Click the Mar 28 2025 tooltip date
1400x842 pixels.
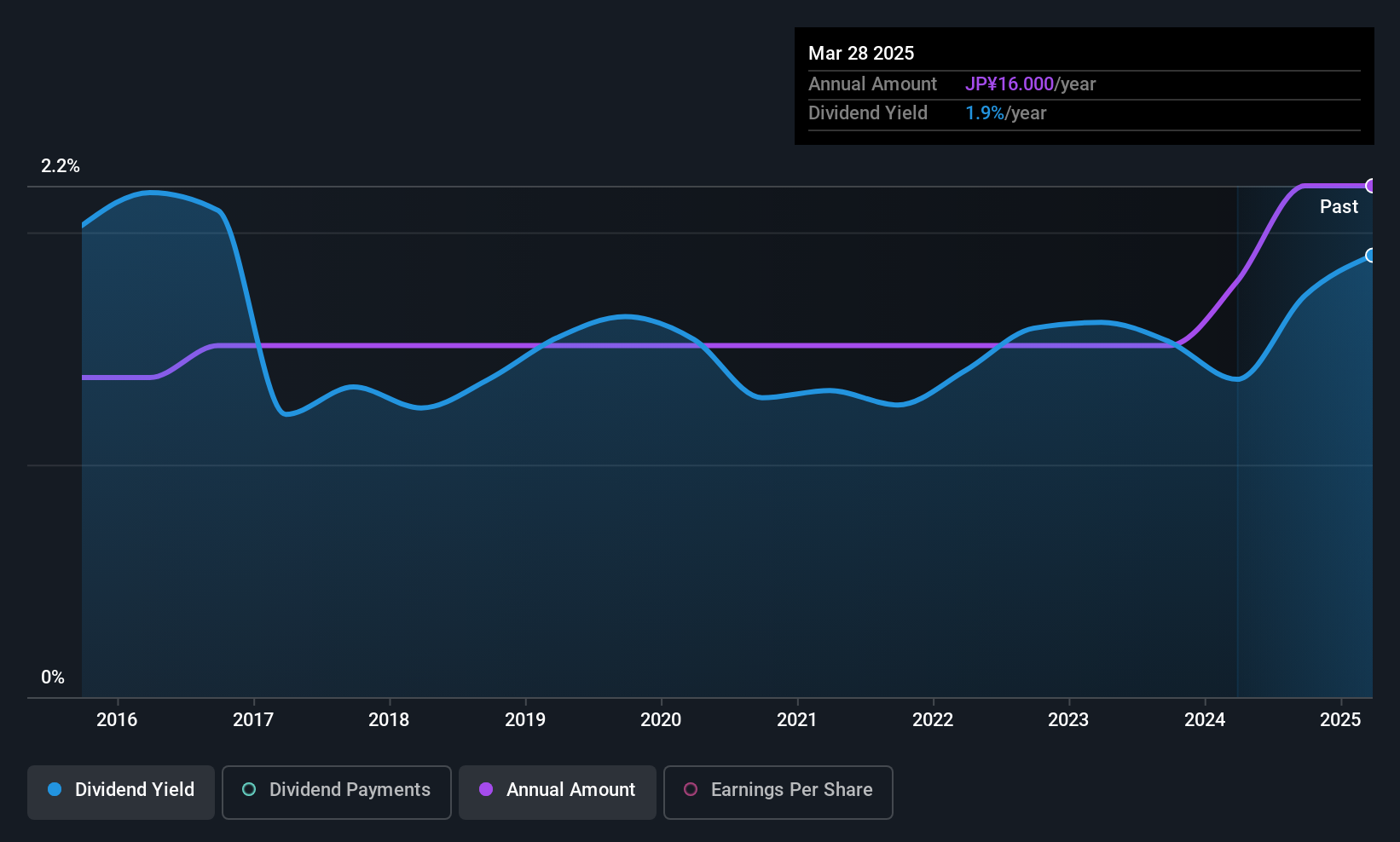pos(861,54)
